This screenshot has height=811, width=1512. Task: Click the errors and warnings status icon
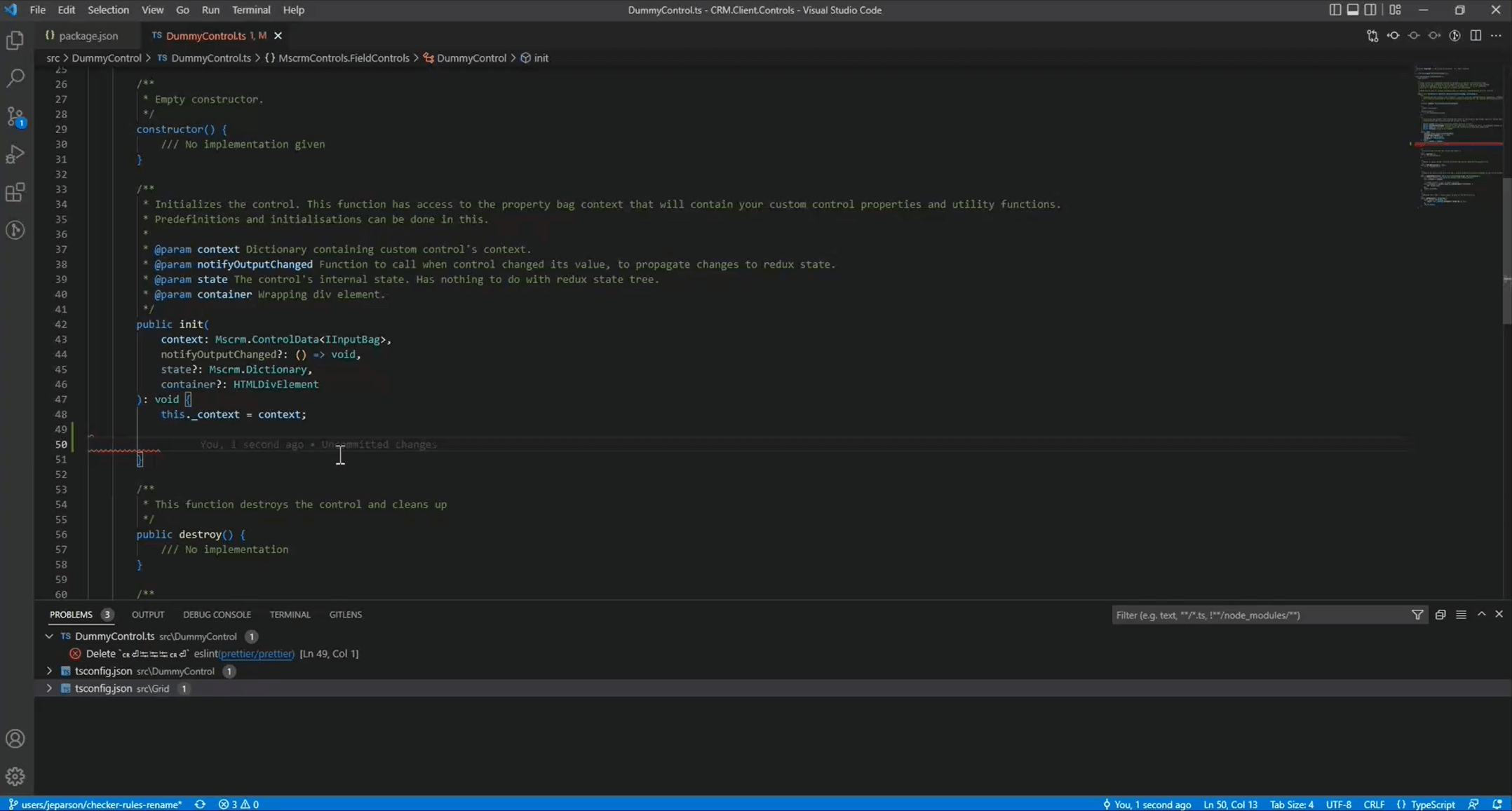click(238, 804)
